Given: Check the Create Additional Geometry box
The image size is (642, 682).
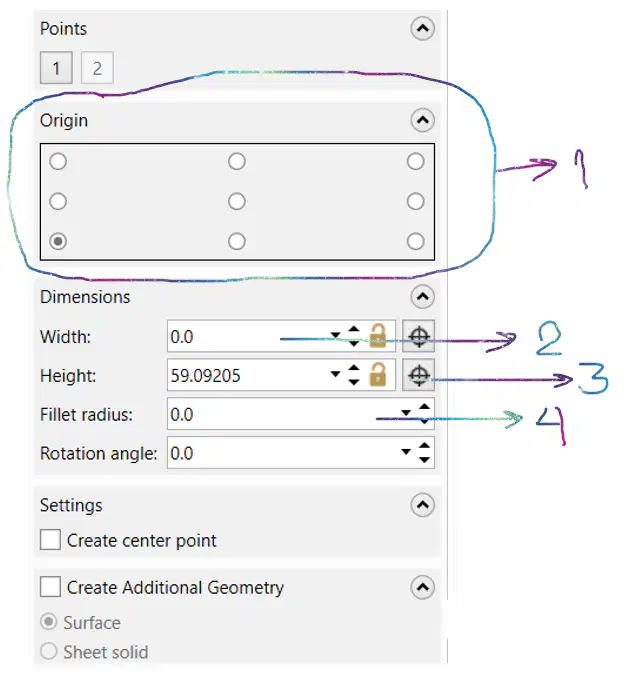Looking at the screenshot, I should click(x=50, y=587).
